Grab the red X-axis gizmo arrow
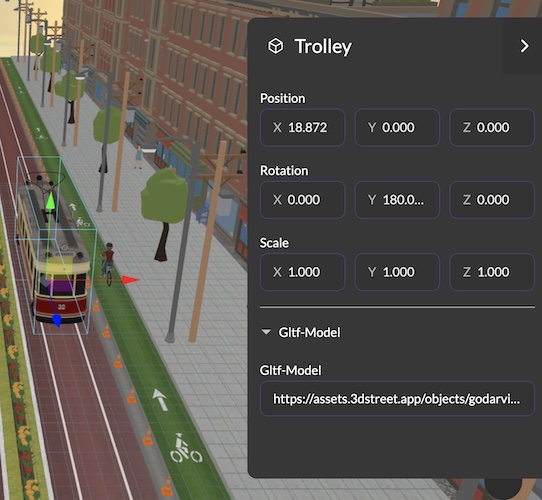The width and height of the screenshot is (542, 500). tap(131, 280)
